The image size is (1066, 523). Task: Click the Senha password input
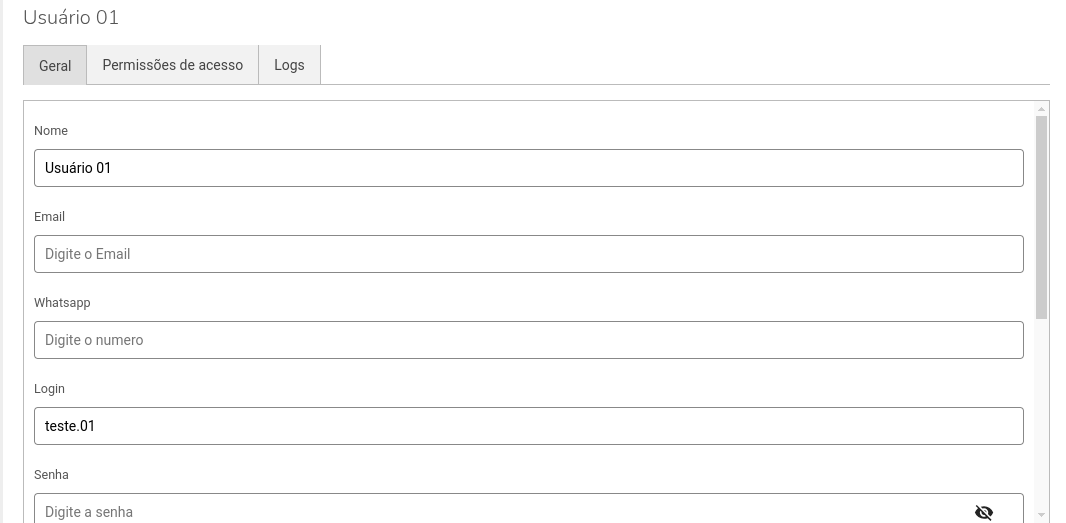click(x=500, y=510)
